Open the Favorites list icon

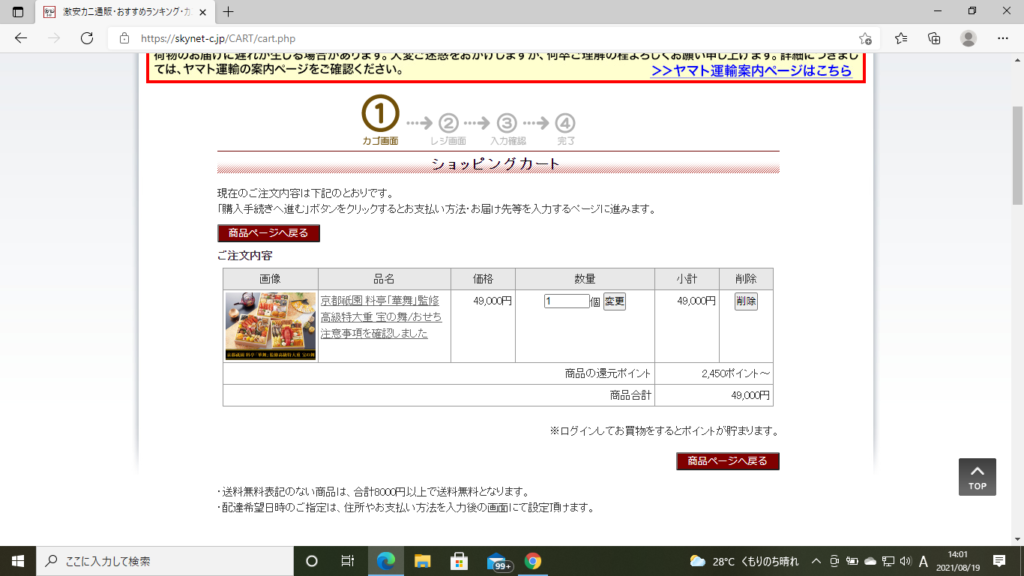click(x=901, y=38)
